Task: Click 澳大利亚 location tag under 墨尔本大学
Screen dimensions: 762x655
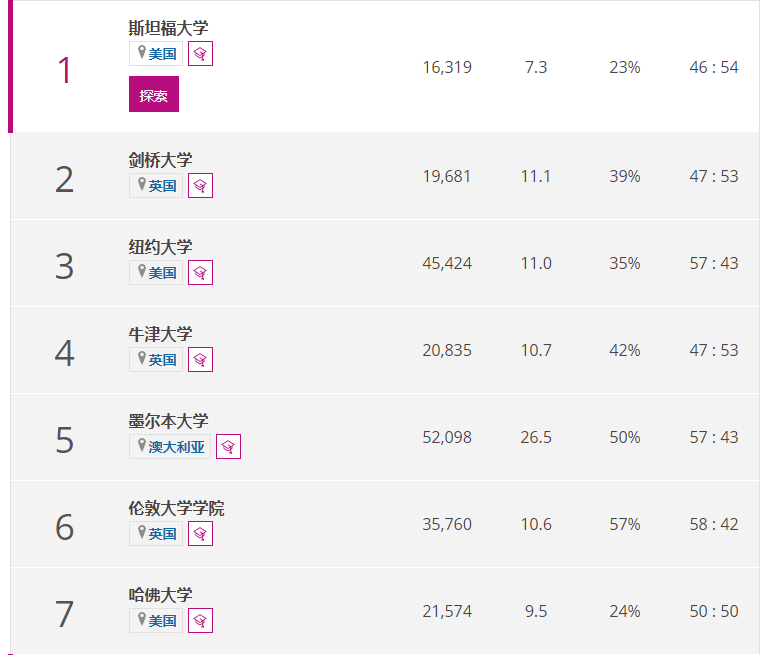Action: (x=170, y=447)
